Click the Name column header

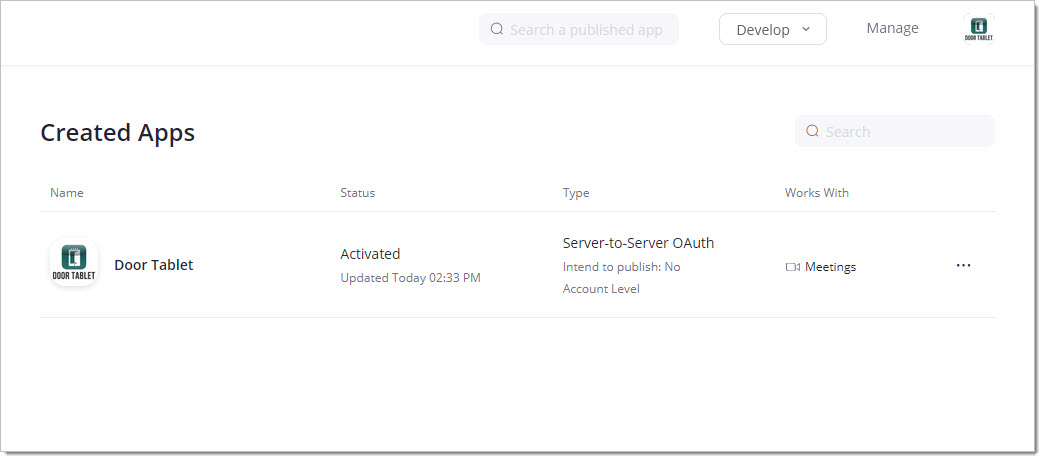pos(67,193)
